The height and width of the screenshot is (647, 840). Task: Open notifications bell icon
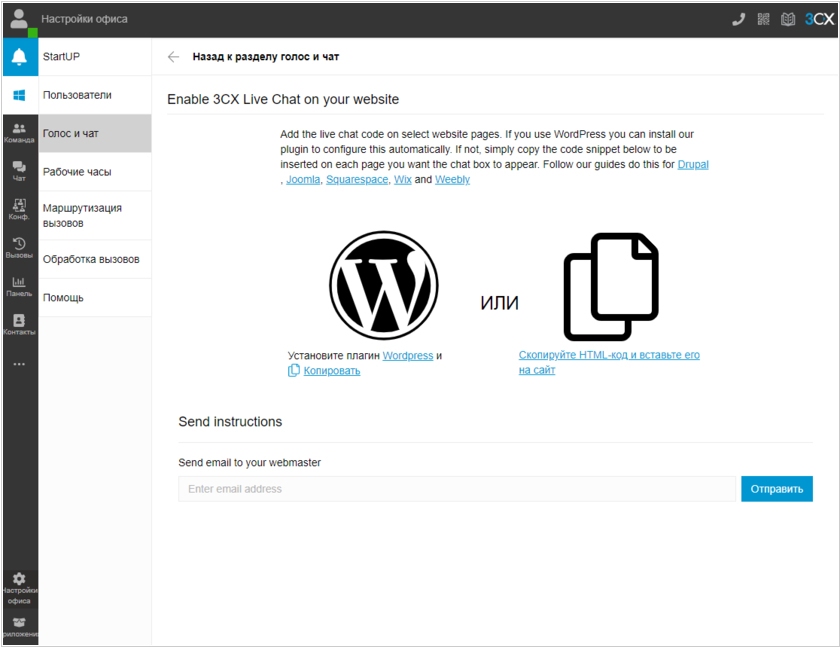pos(19,56)
